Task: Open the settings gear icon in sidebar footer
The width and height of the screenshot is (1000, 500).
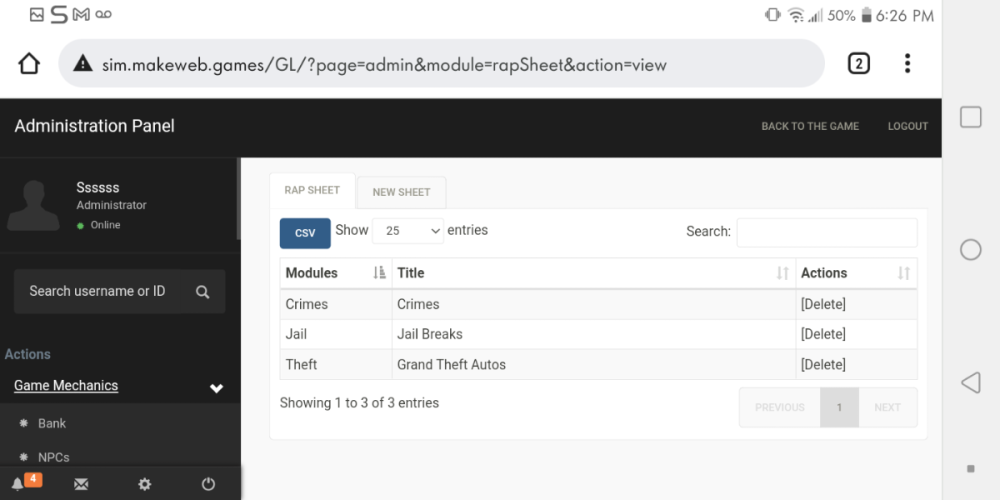Action: (x=145, y=484)
